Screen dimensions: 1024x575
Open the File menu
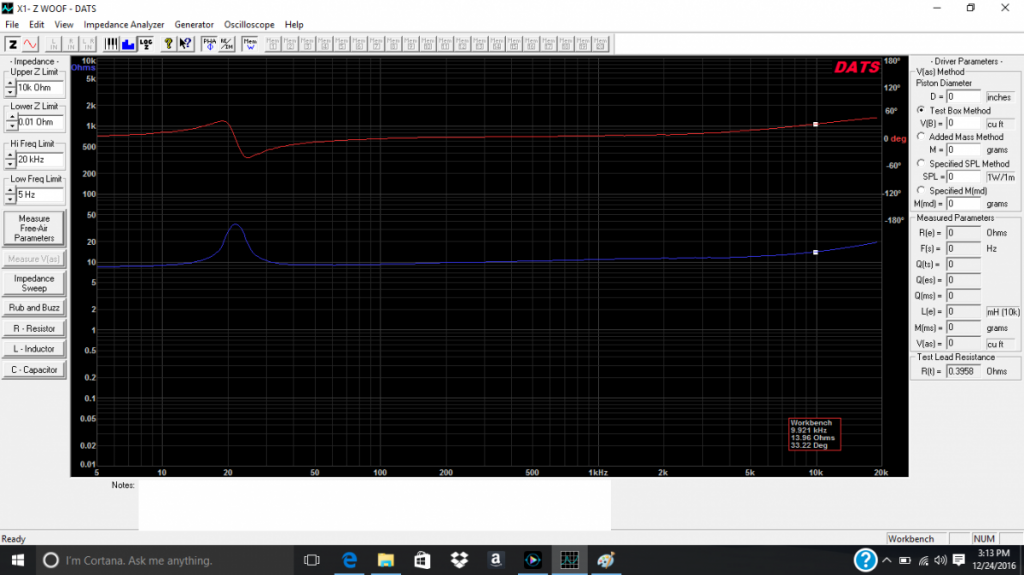coord(12,24)
